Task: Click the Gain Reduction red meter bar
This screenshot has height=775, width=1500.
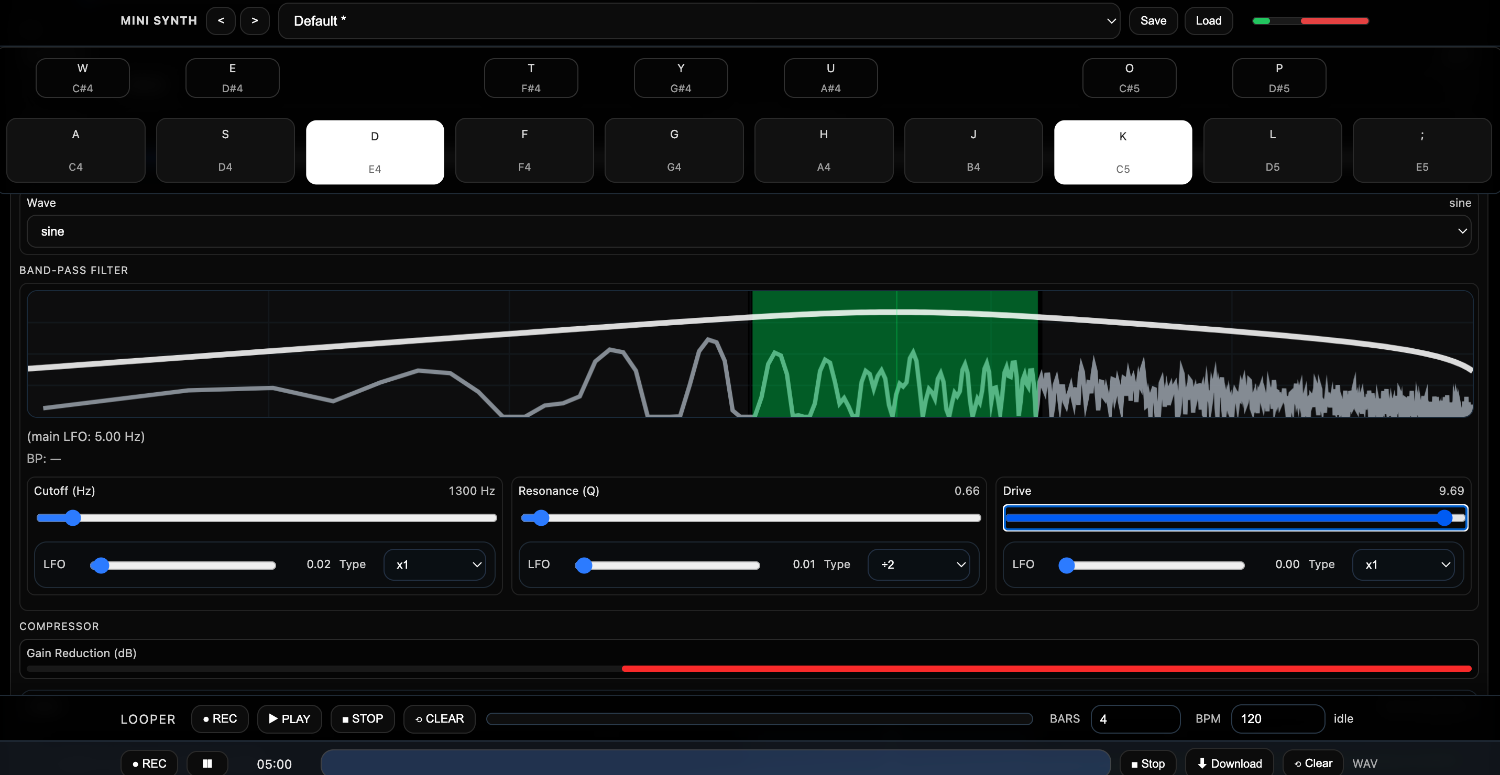Action: tap(1047, 668)
